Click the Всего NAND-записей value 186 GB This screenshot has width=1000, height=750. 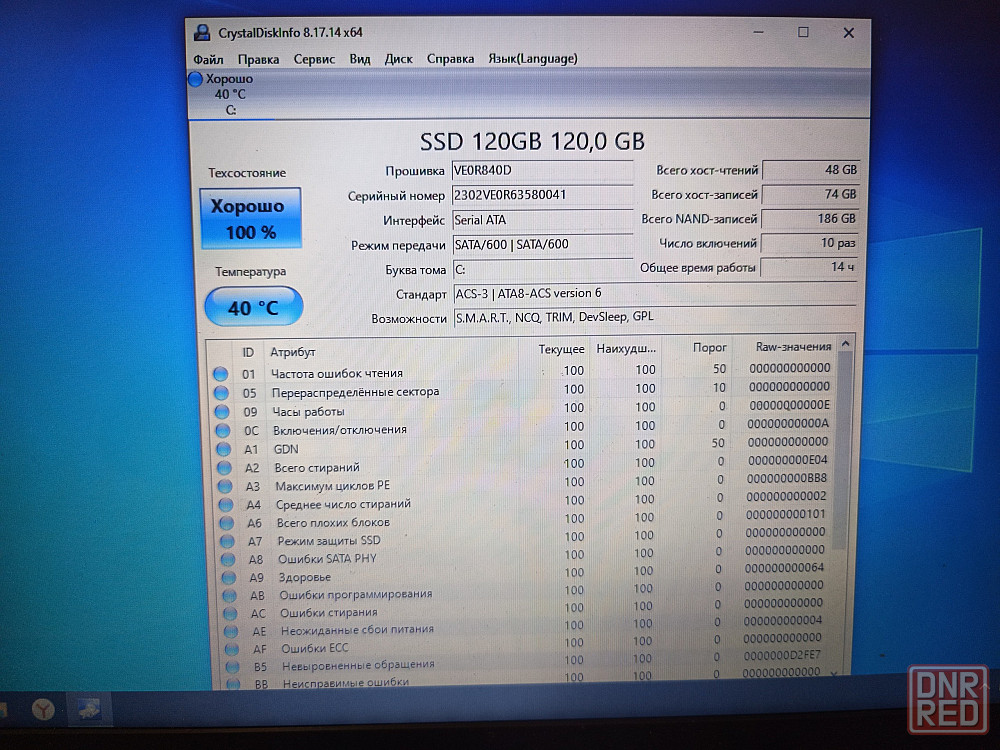(809, 219)
